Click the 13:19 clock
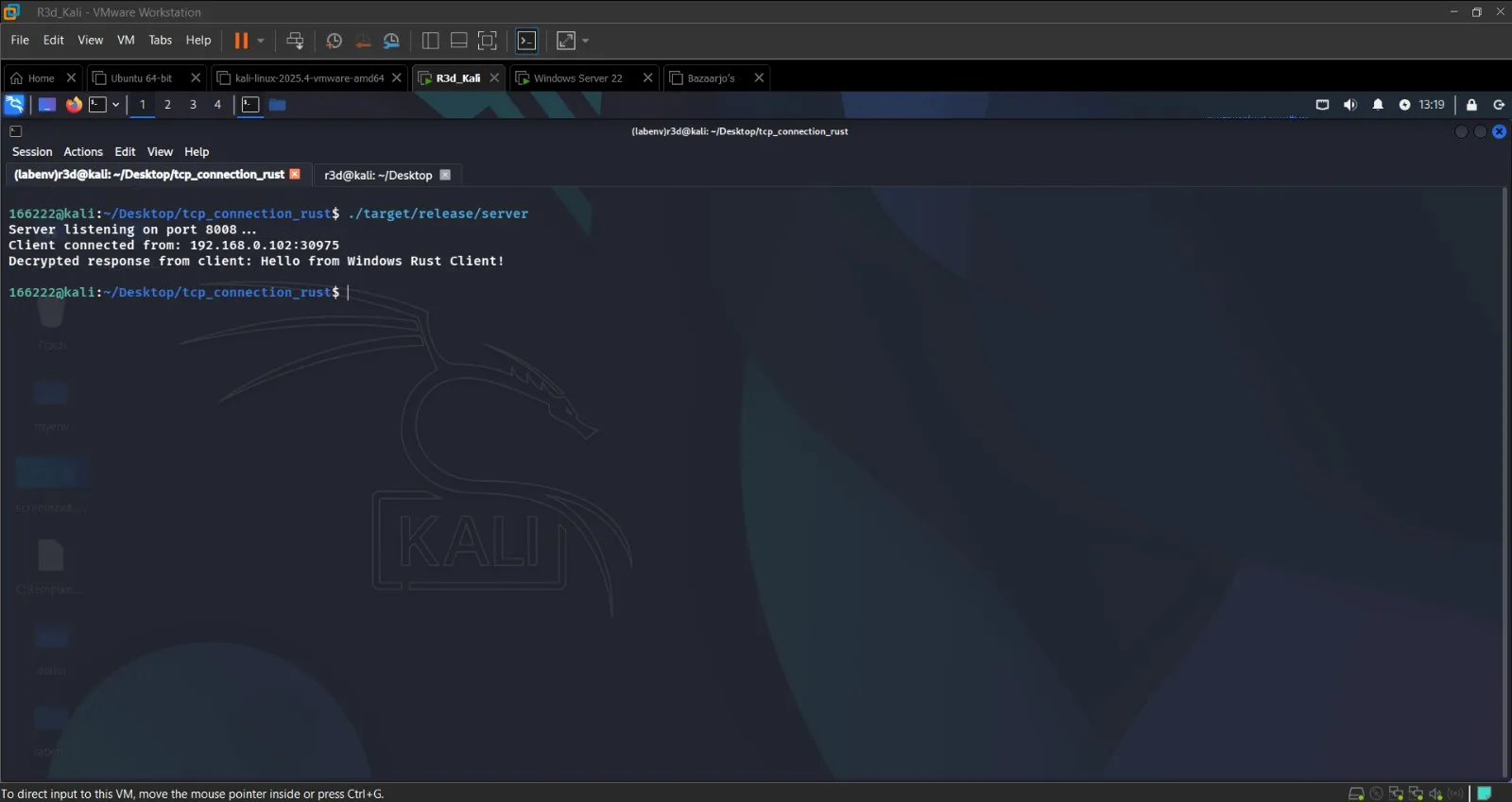This screenshot has height=802, width=1512. 1431,105
